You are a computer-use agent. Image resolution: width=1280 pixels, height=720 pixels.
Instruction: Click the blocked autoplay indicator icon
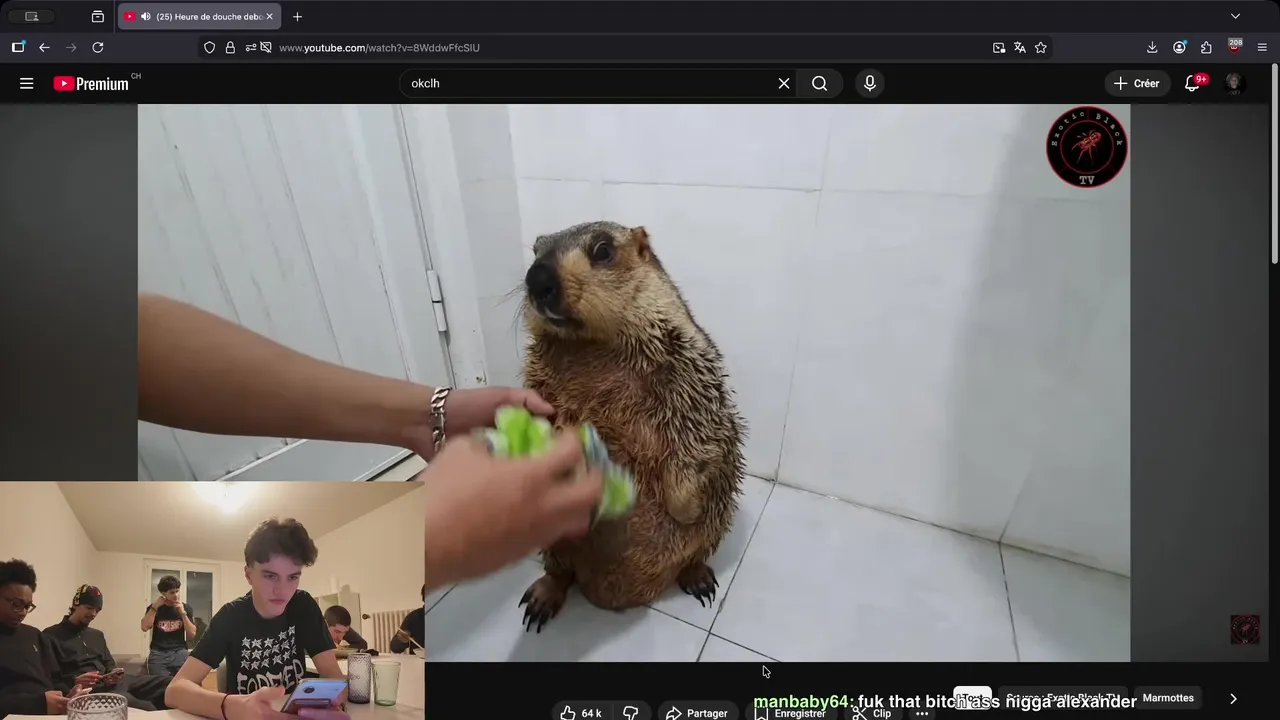[x=266, y=47]
